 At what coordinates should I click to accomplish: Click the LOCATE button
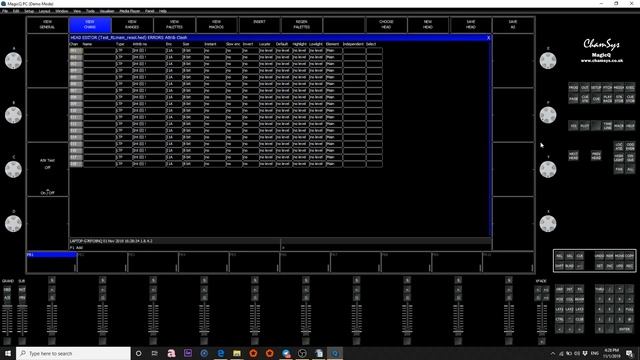pos(619,147)
